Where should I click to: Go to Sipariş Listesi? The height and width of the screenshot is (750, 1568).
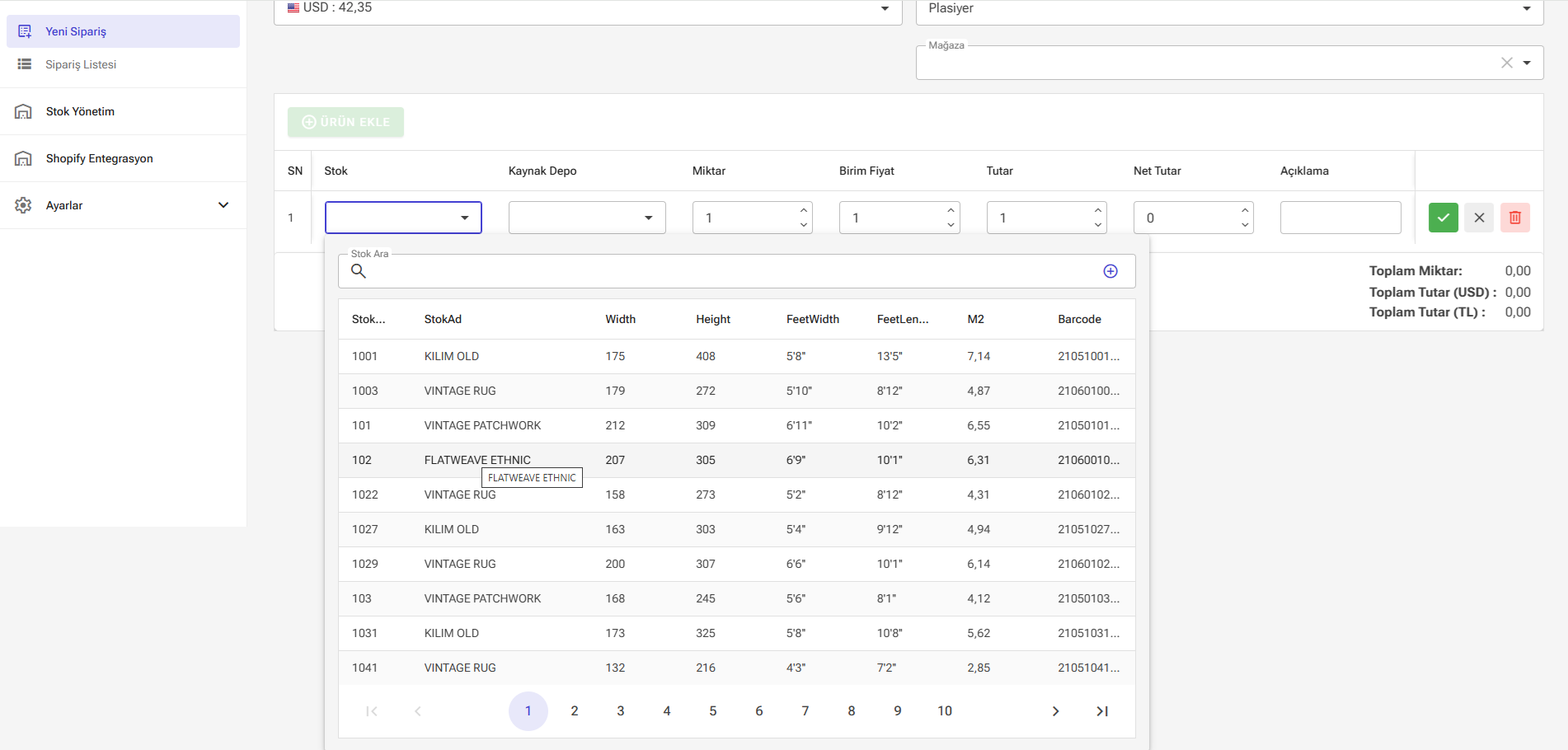coord(81,64)
